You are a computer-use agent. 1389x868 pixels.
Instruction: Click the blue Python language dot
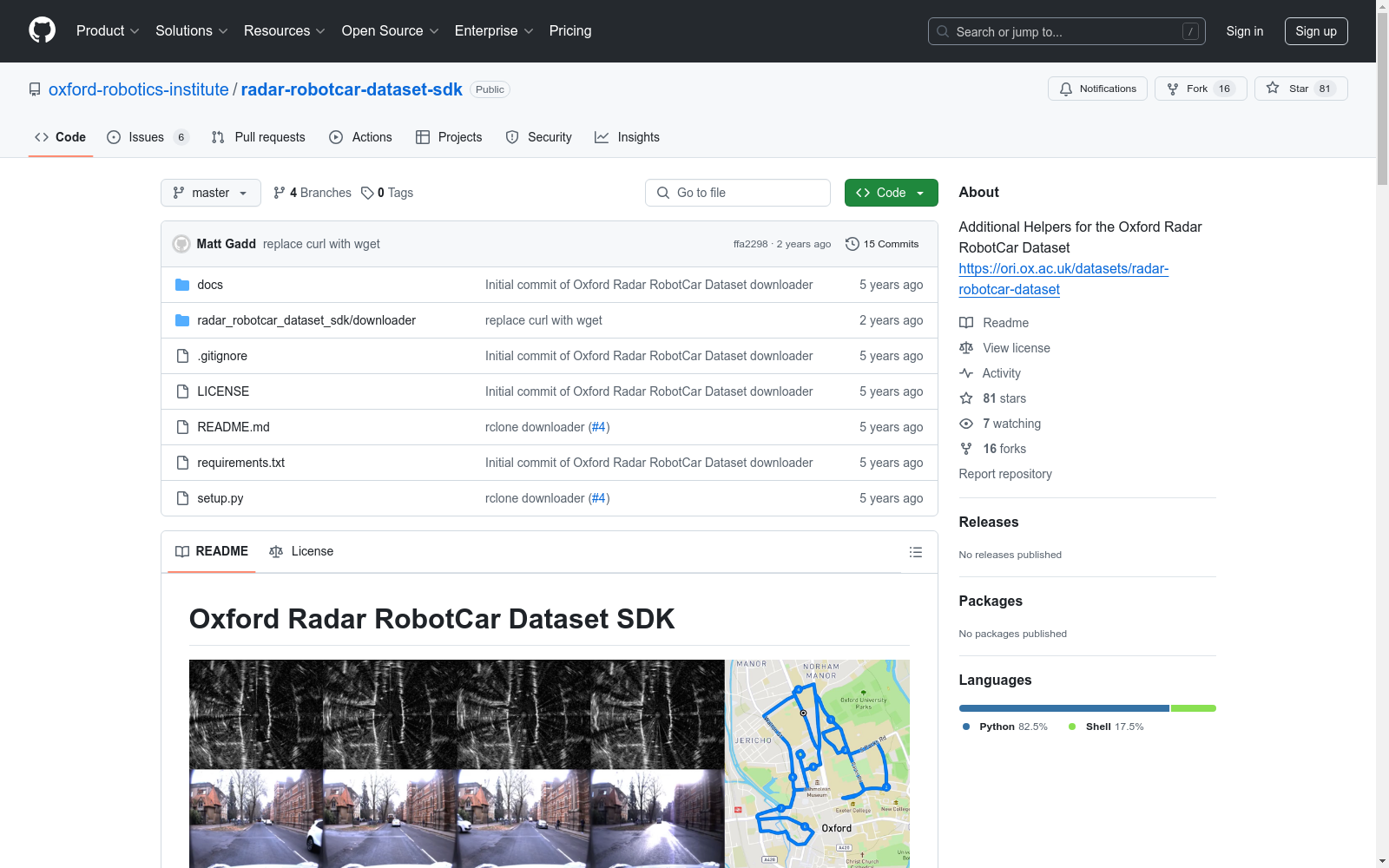tap(966, 727)
